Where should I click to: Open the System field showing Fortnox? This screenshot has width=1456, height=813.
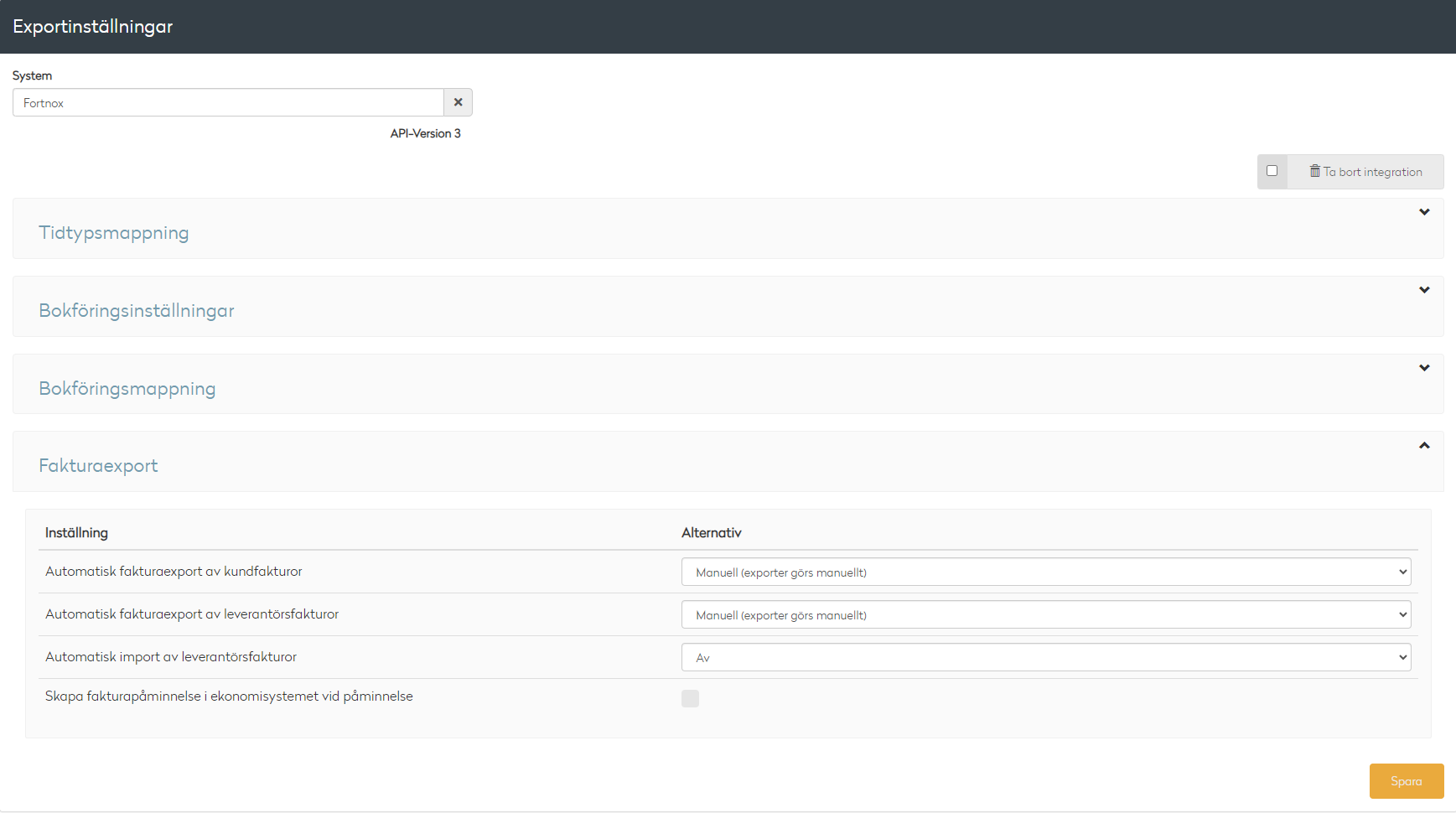tap(228, 102)
